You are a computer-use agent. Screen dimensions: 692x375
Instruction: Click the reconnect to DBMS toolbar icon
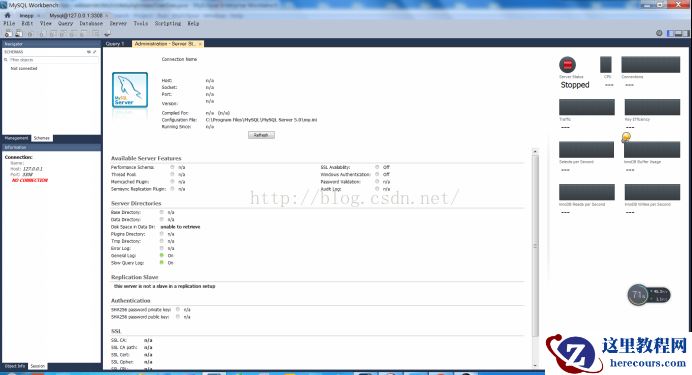(x=107, y=34)
